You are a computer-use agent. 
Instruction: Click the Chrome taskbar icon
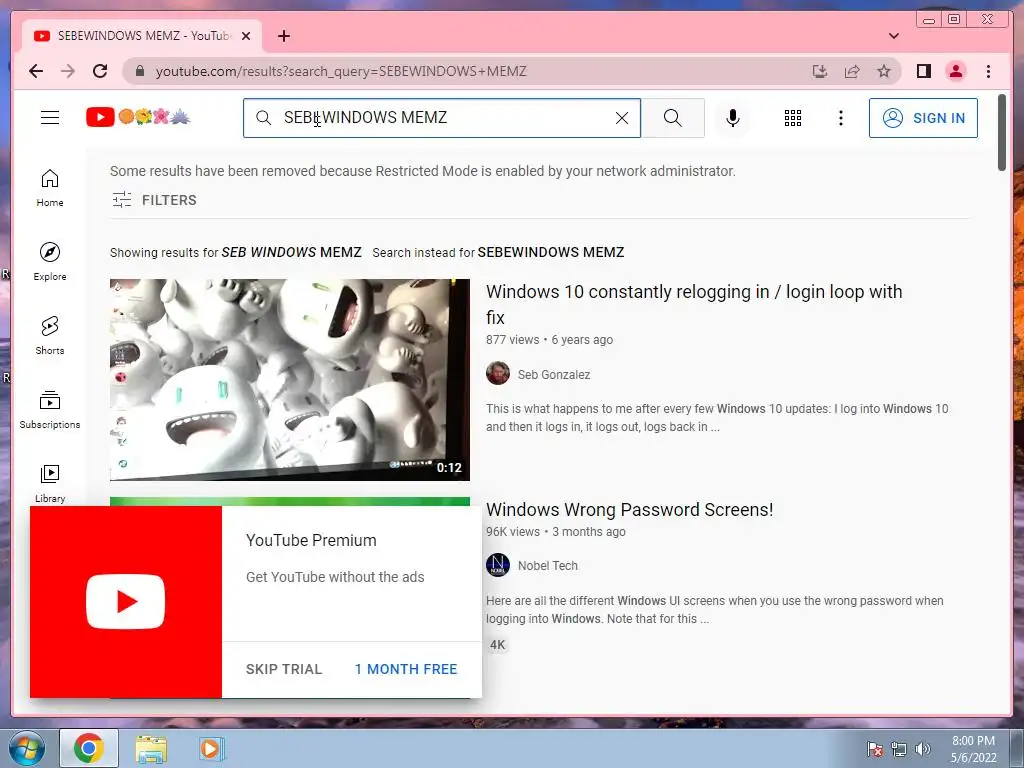point(89,748)
